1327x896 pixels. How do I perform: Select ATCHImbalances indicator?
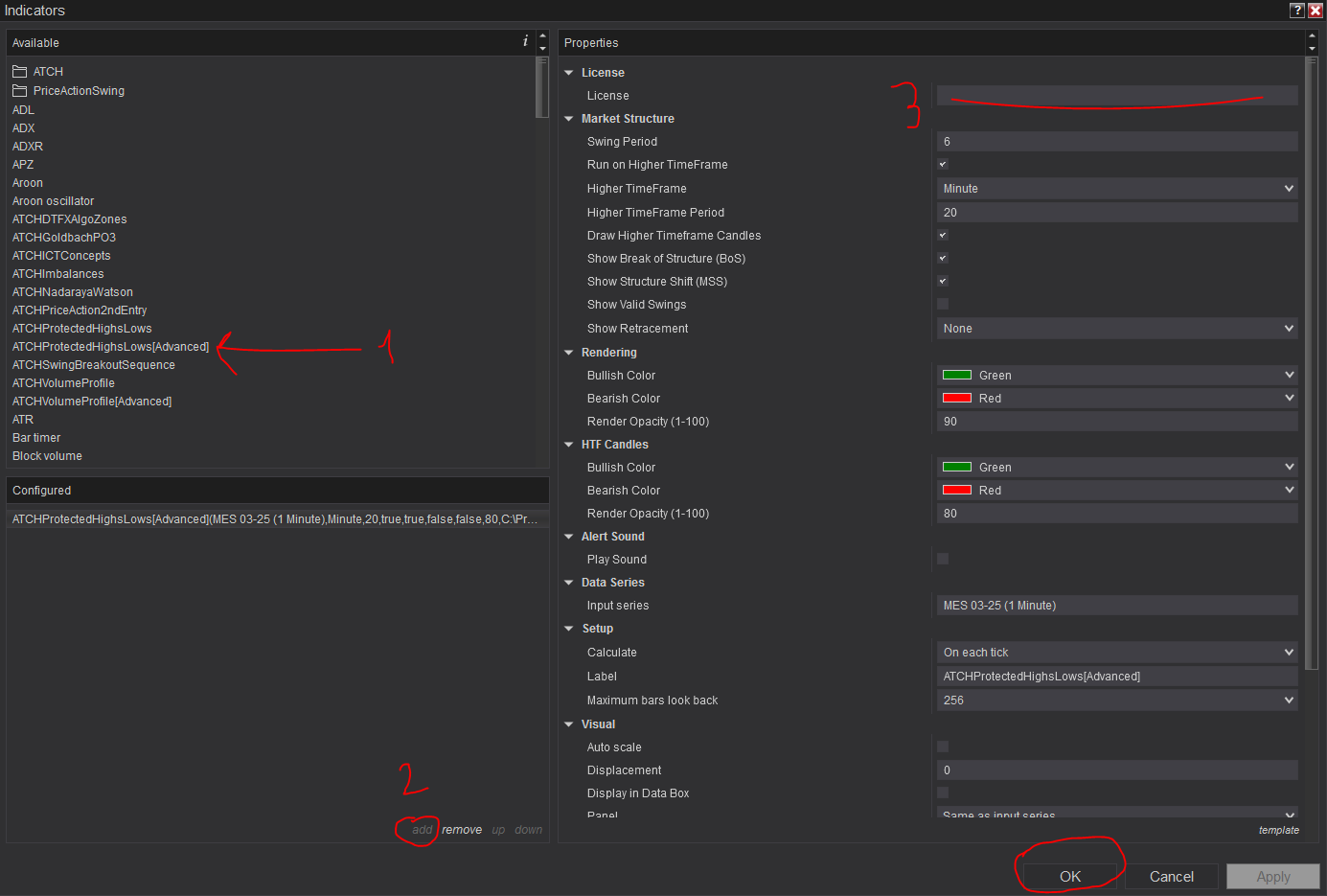pyautogui.click(x=57, y=274)
